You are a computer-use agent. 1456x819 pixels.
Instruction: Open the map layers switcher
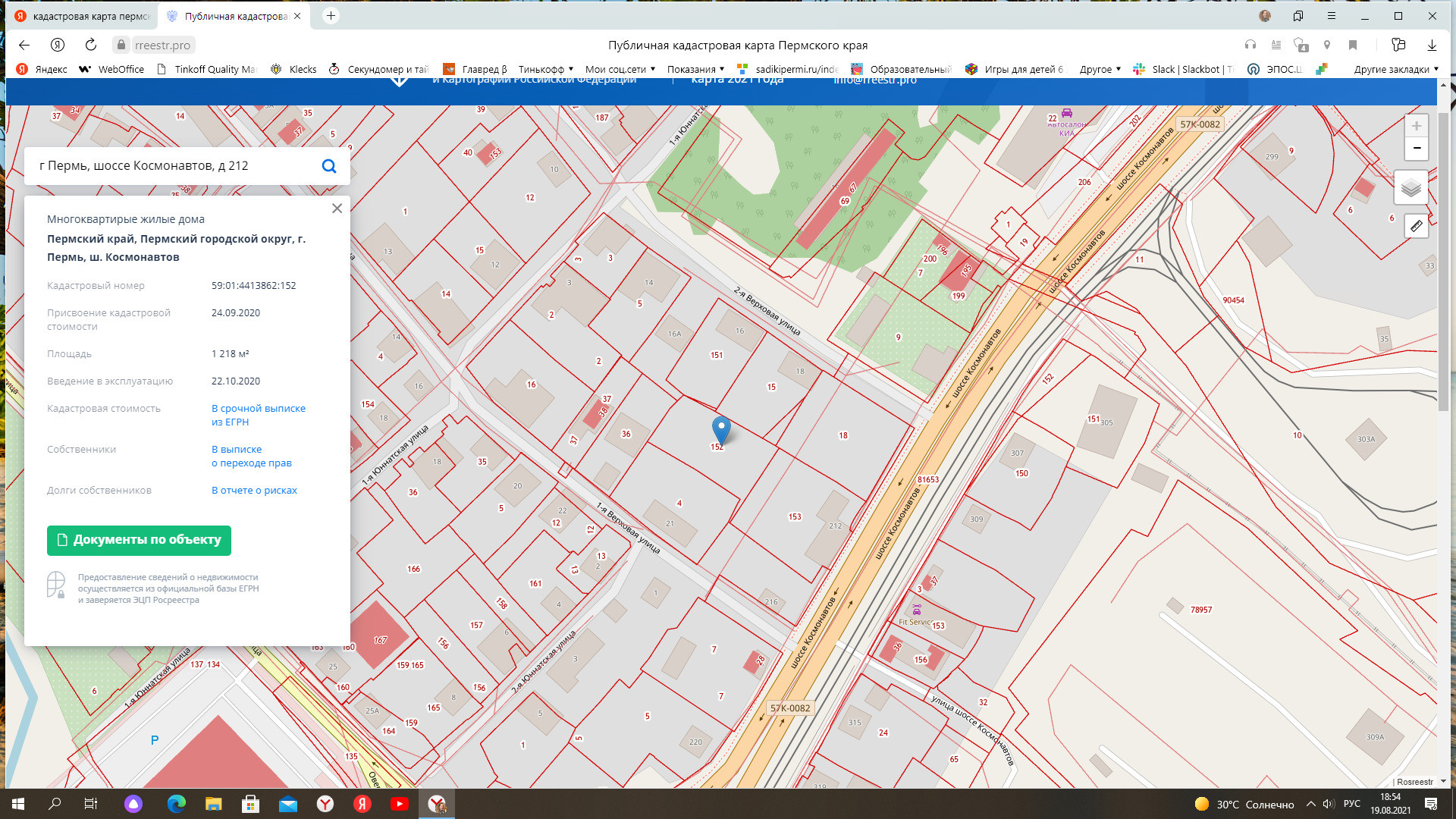pos(1410,187)
